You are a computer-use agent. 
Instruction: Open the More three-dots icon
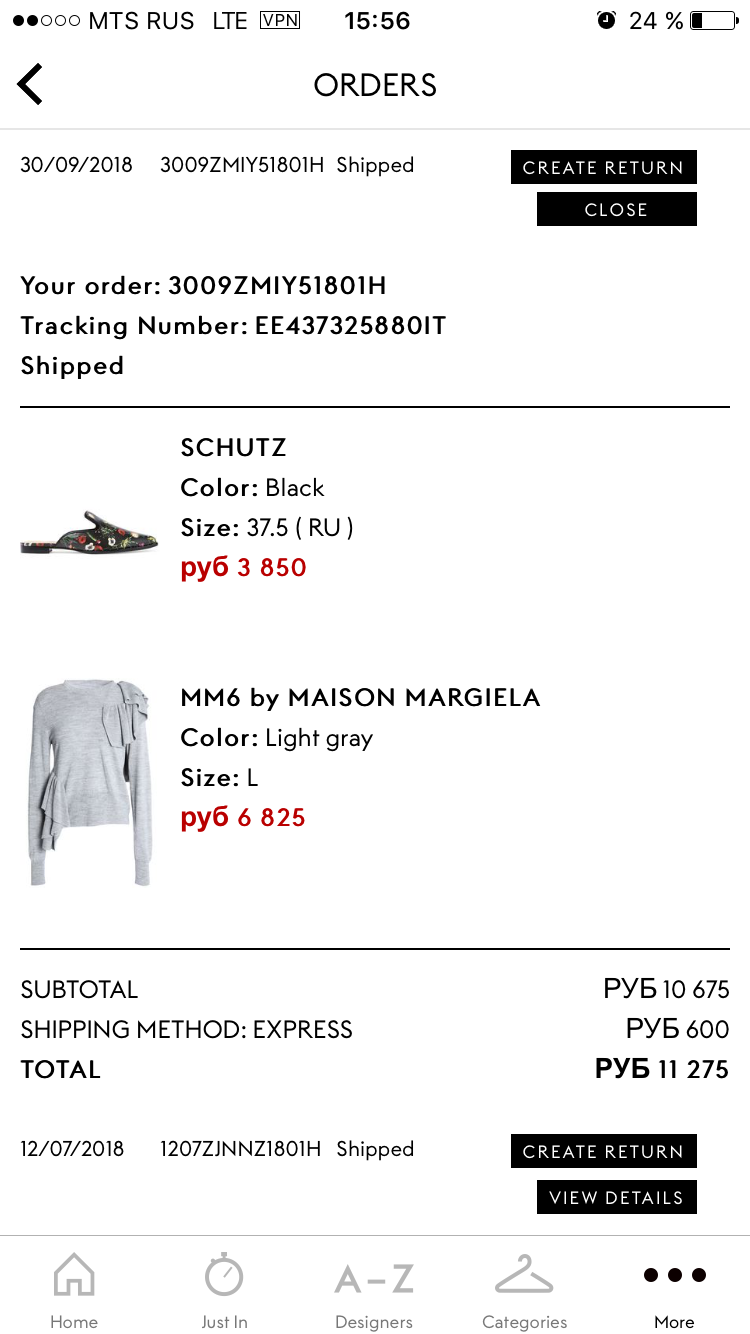click(x=674, y=1275)
